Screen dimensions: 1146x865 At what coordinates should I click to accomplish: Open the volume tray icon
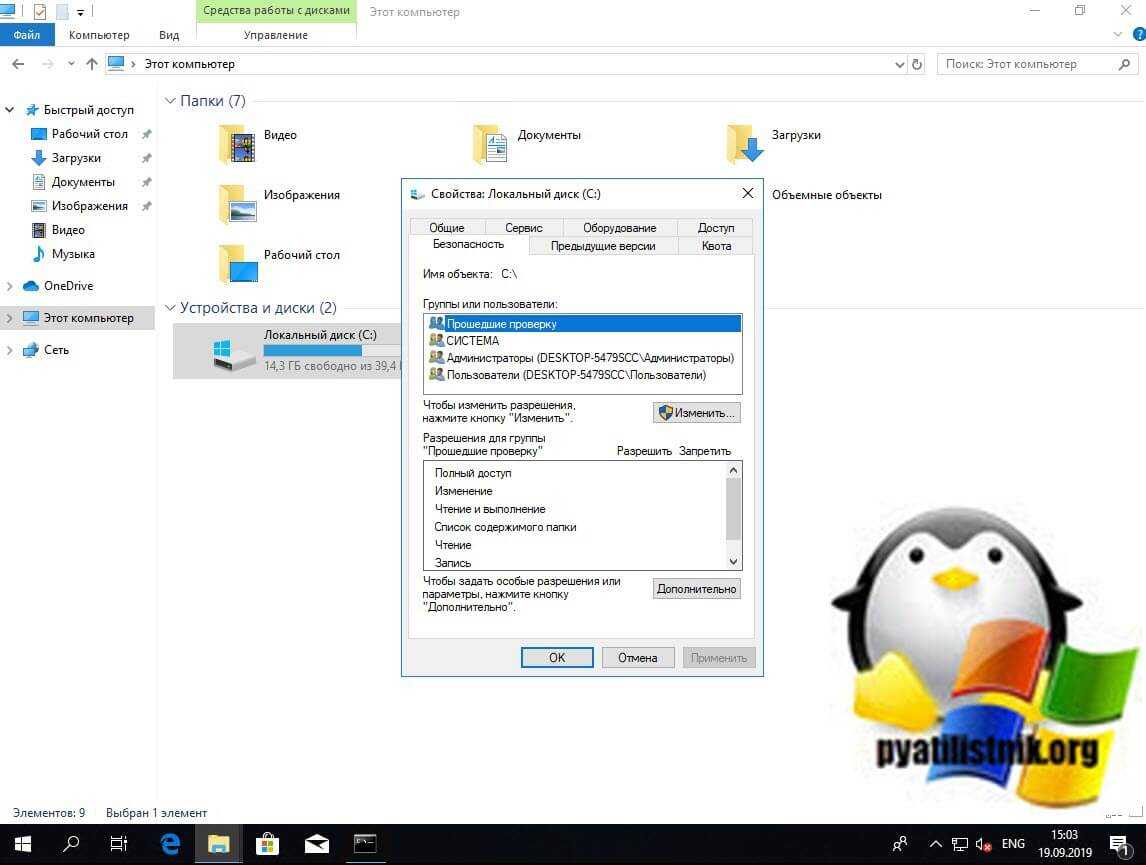point(983,845)
